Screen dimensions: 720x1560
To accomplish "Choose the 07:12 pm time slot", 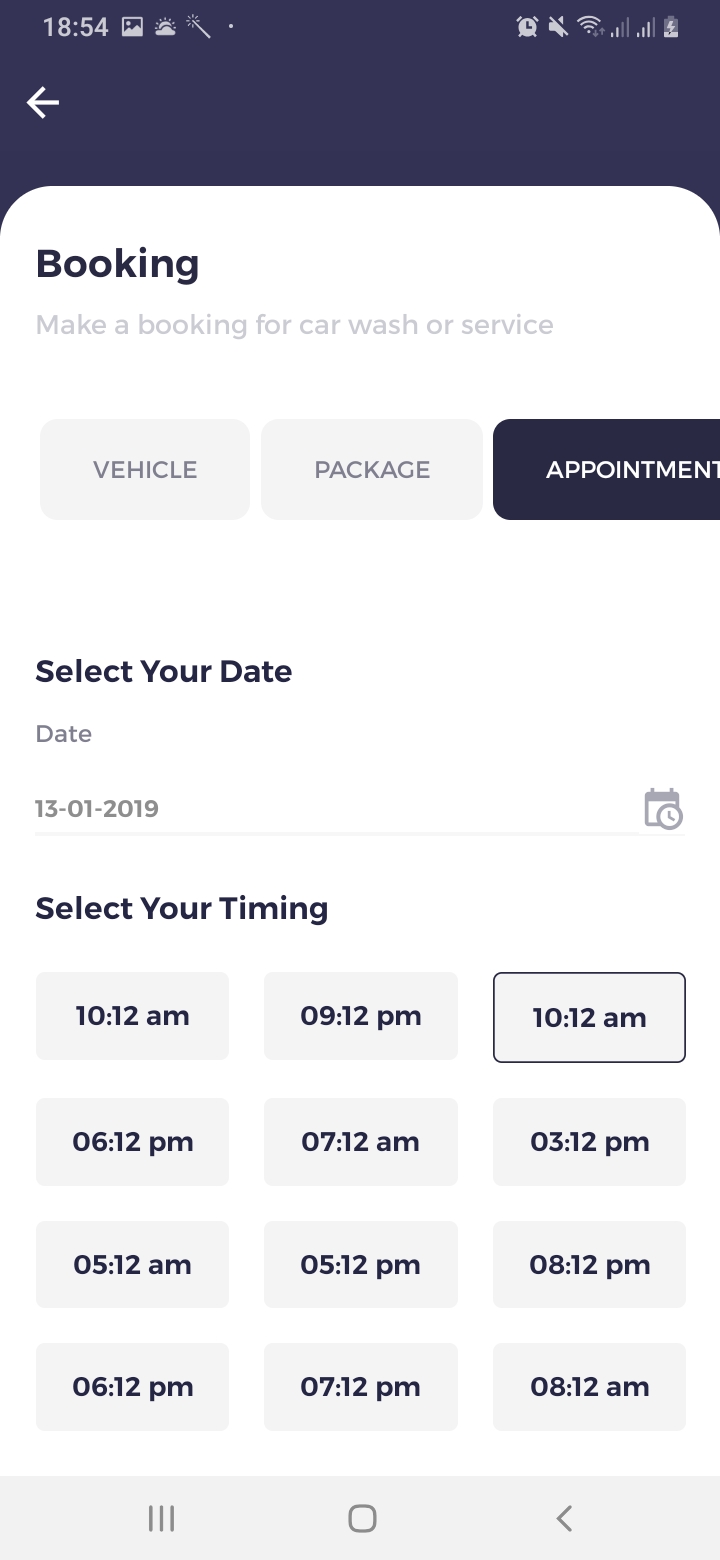I will pyautogui.click(x=361, y=1386).
